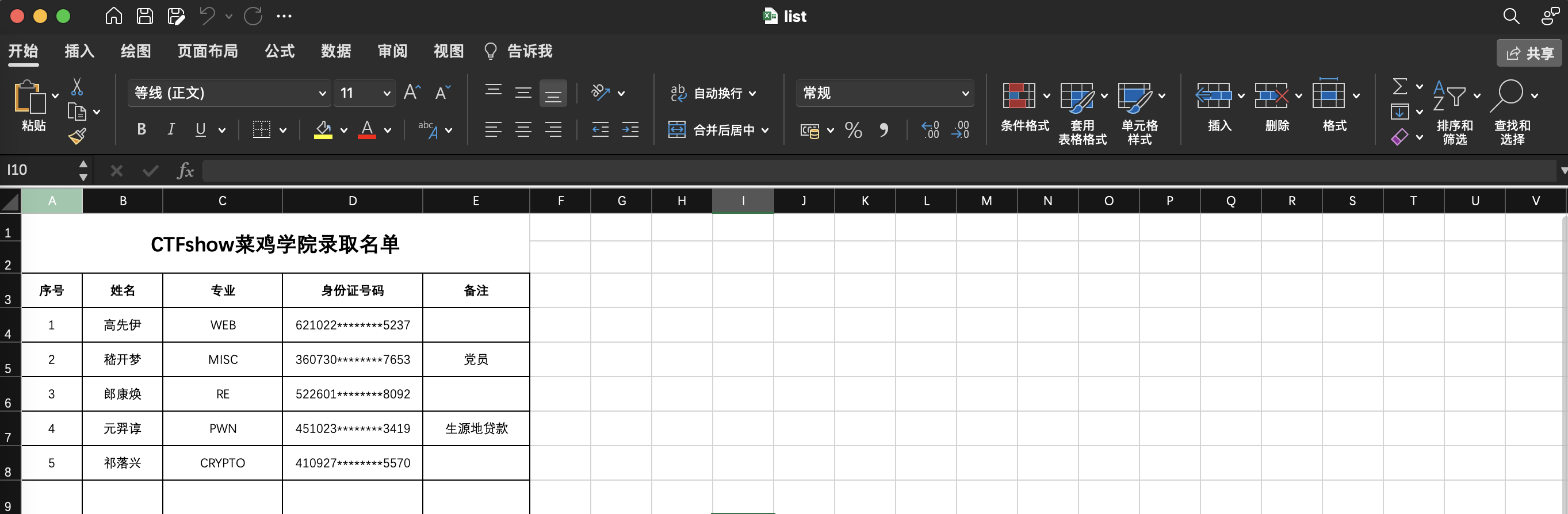Click the Paste clipboard icon
The image size is (1568, 514).
pos(30,96)
